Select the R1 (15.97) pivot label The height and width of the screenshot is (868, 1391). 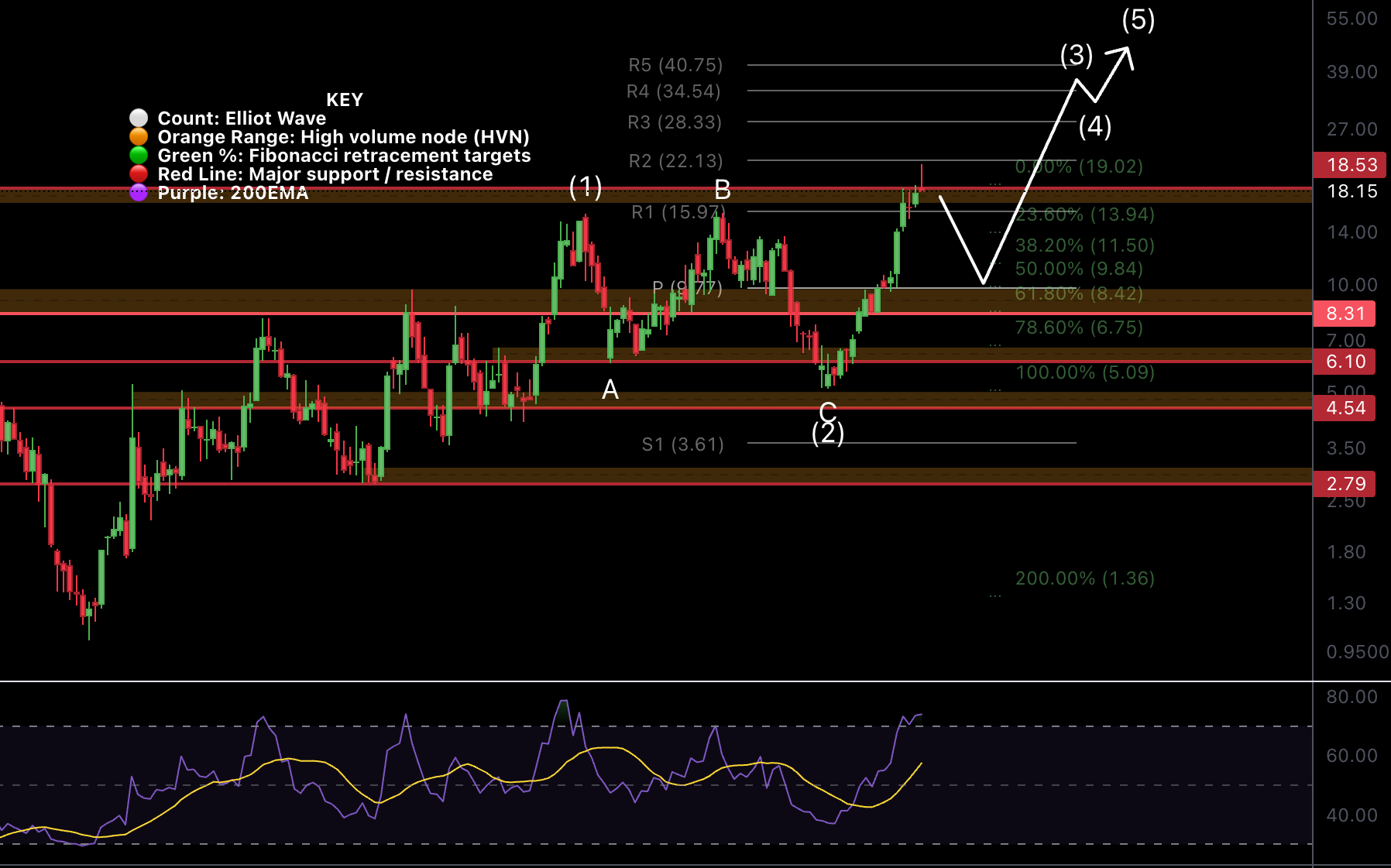678,212
